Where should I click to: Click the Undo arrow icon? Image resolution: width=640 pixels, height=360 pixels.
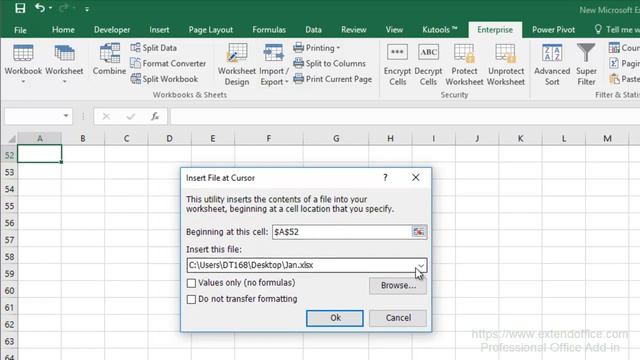pos(40,8)
